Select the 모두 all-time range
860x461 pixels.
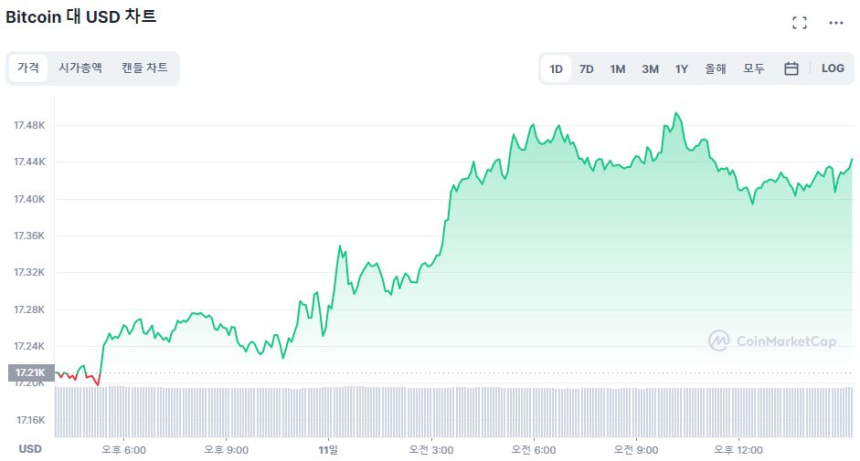[754, 69]
